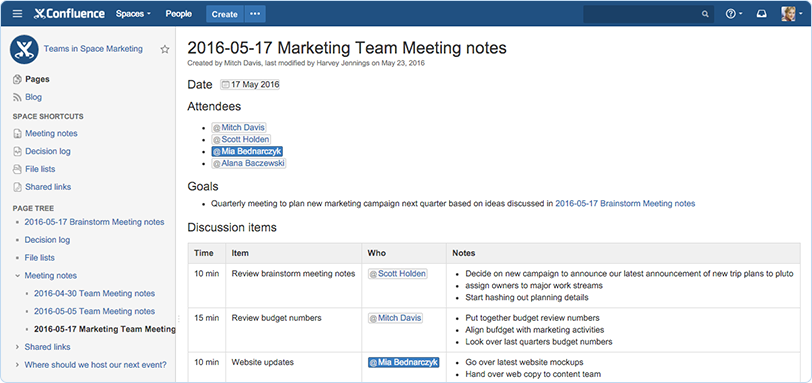Collapse the Meeting notes tree node

[x=17, y=276]
